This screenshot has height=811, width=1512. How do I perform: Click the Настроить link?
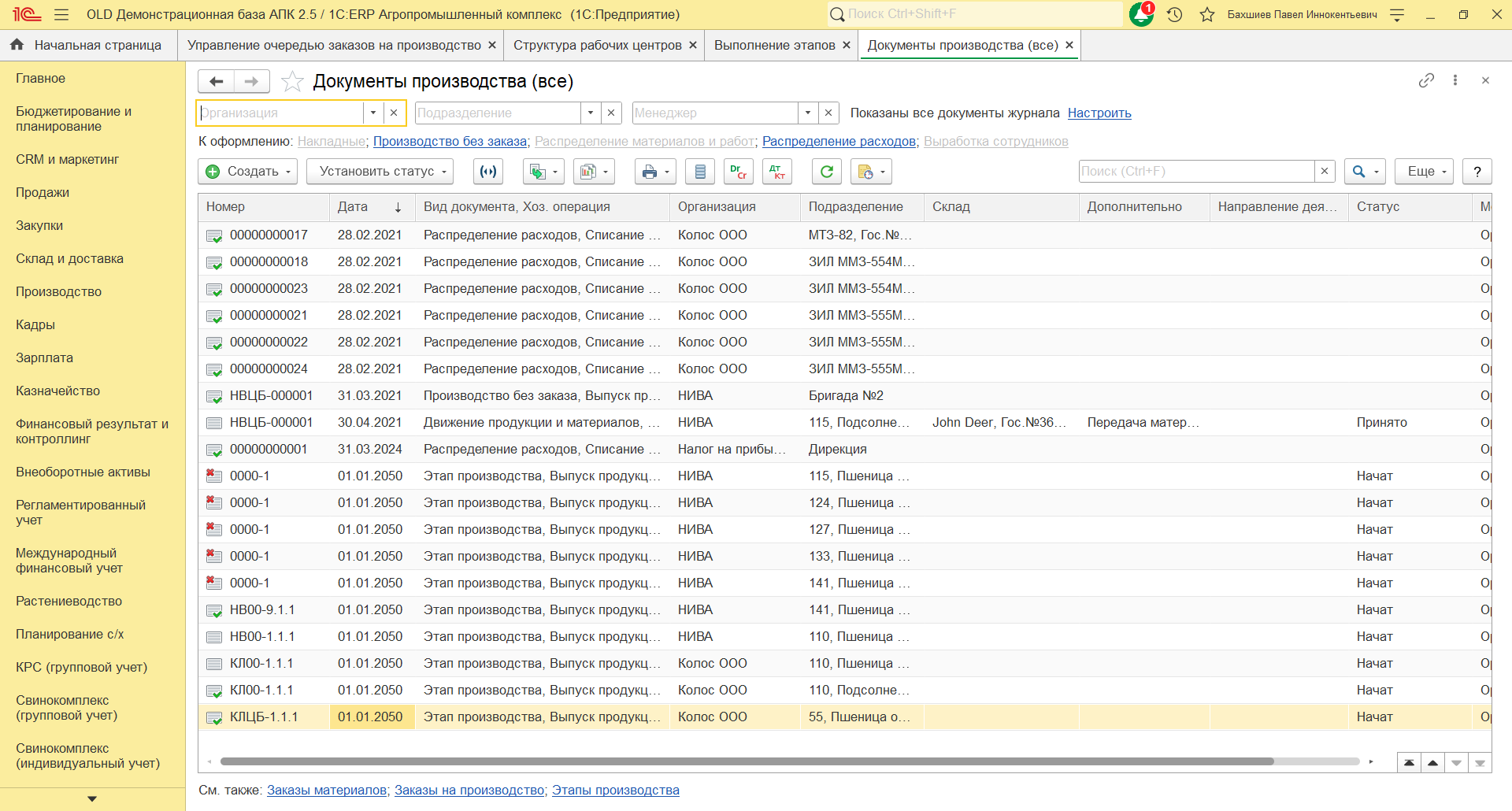coord(1099,113)
